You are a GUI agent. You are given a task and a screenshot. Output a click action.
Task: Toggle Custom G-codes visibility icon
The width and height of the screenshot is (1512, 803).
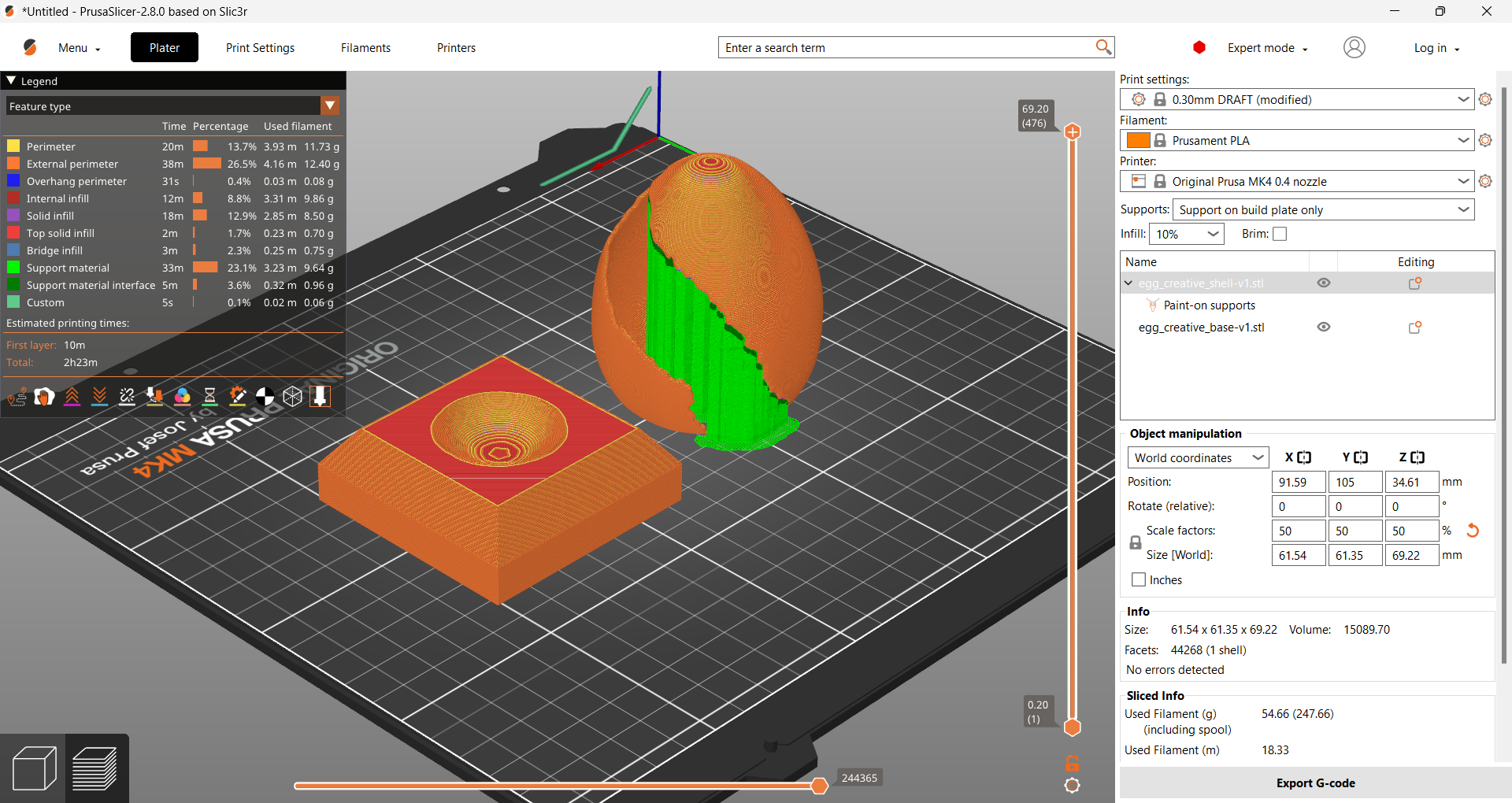[237, 396]
